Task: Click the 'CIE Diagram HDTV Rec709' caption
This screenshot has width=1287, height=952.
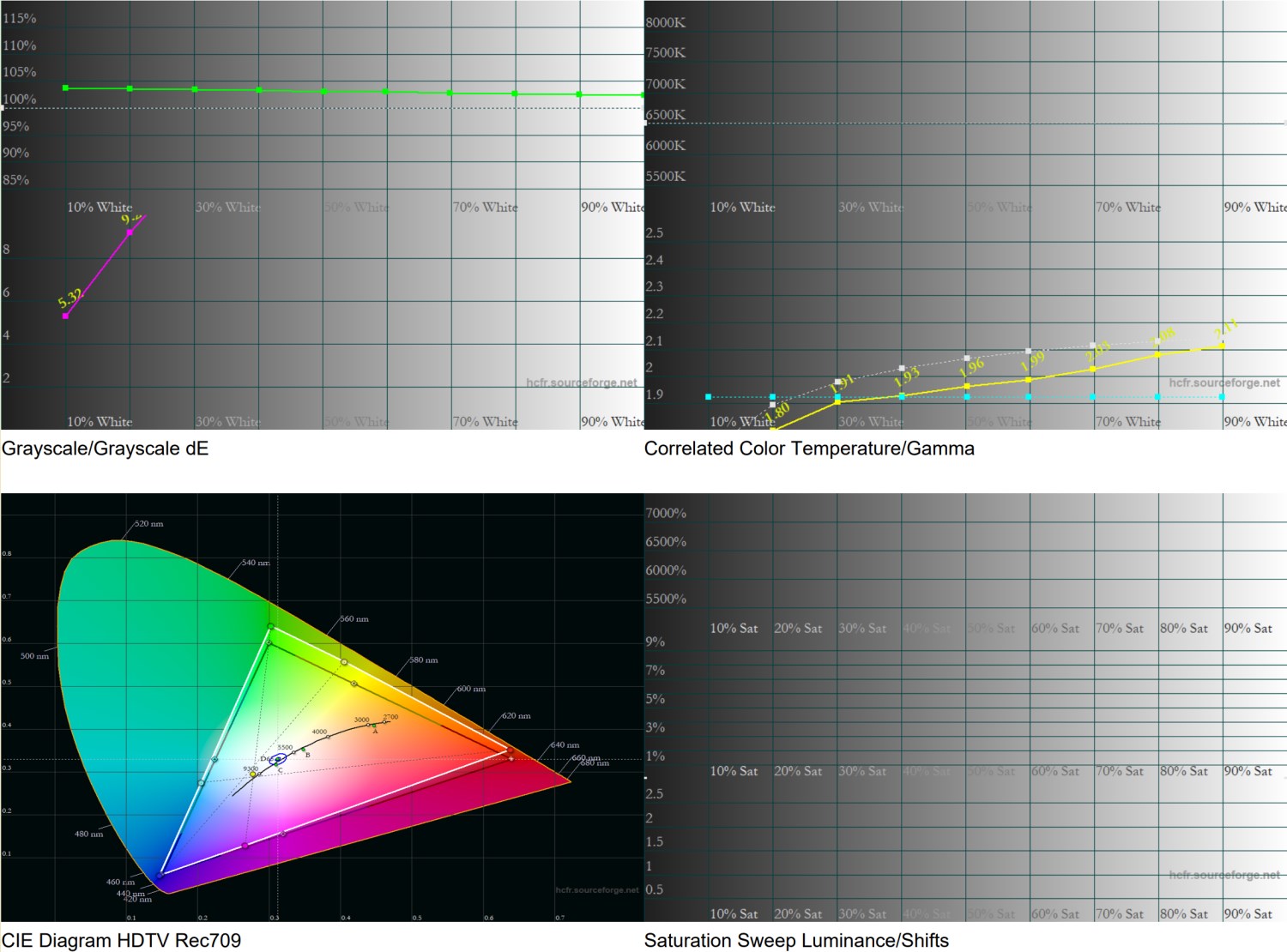Action: (121, 941)
